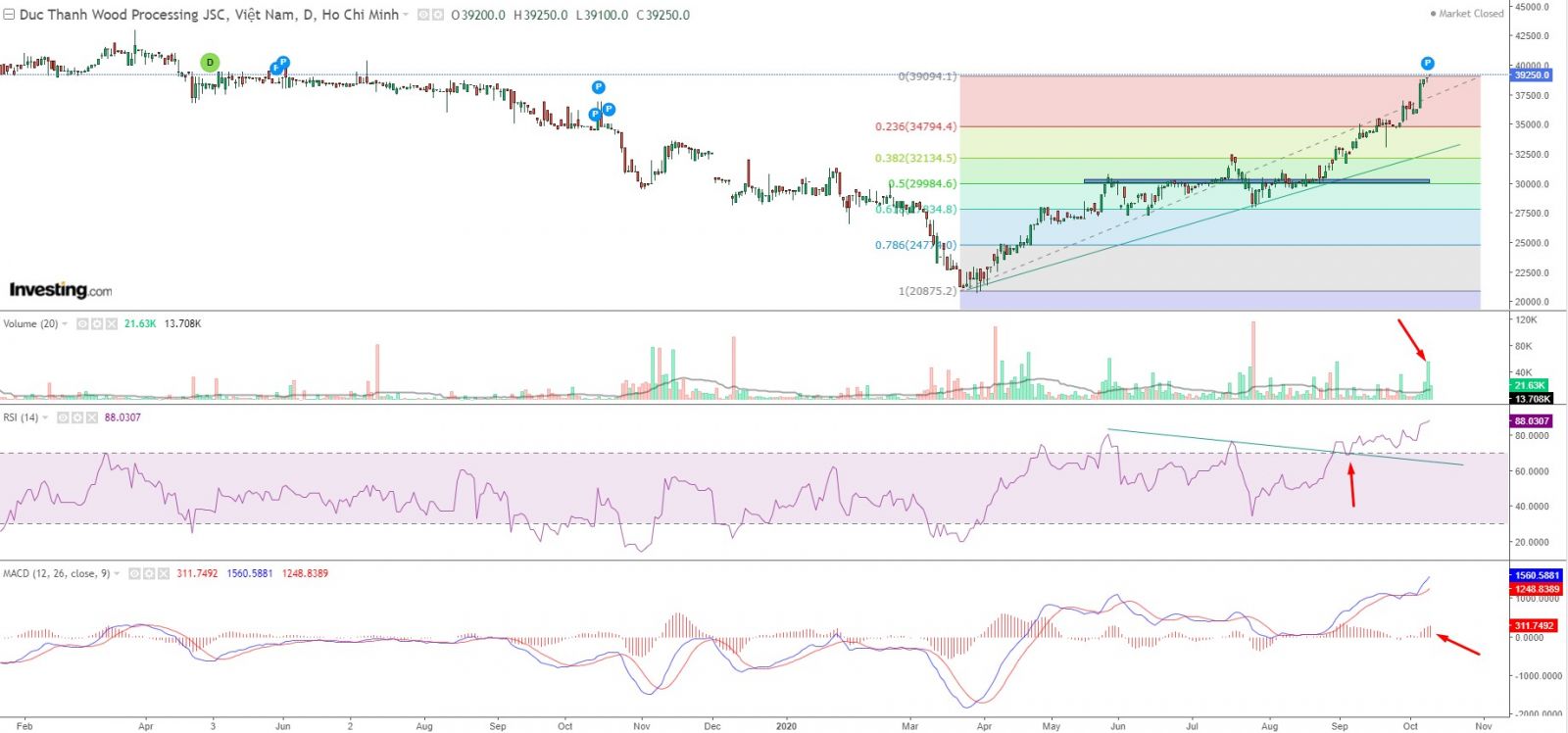Expand the MACD legend dropdown arrow
The height and width of the screenshot is (733, 1568).
tap(118, 573)
